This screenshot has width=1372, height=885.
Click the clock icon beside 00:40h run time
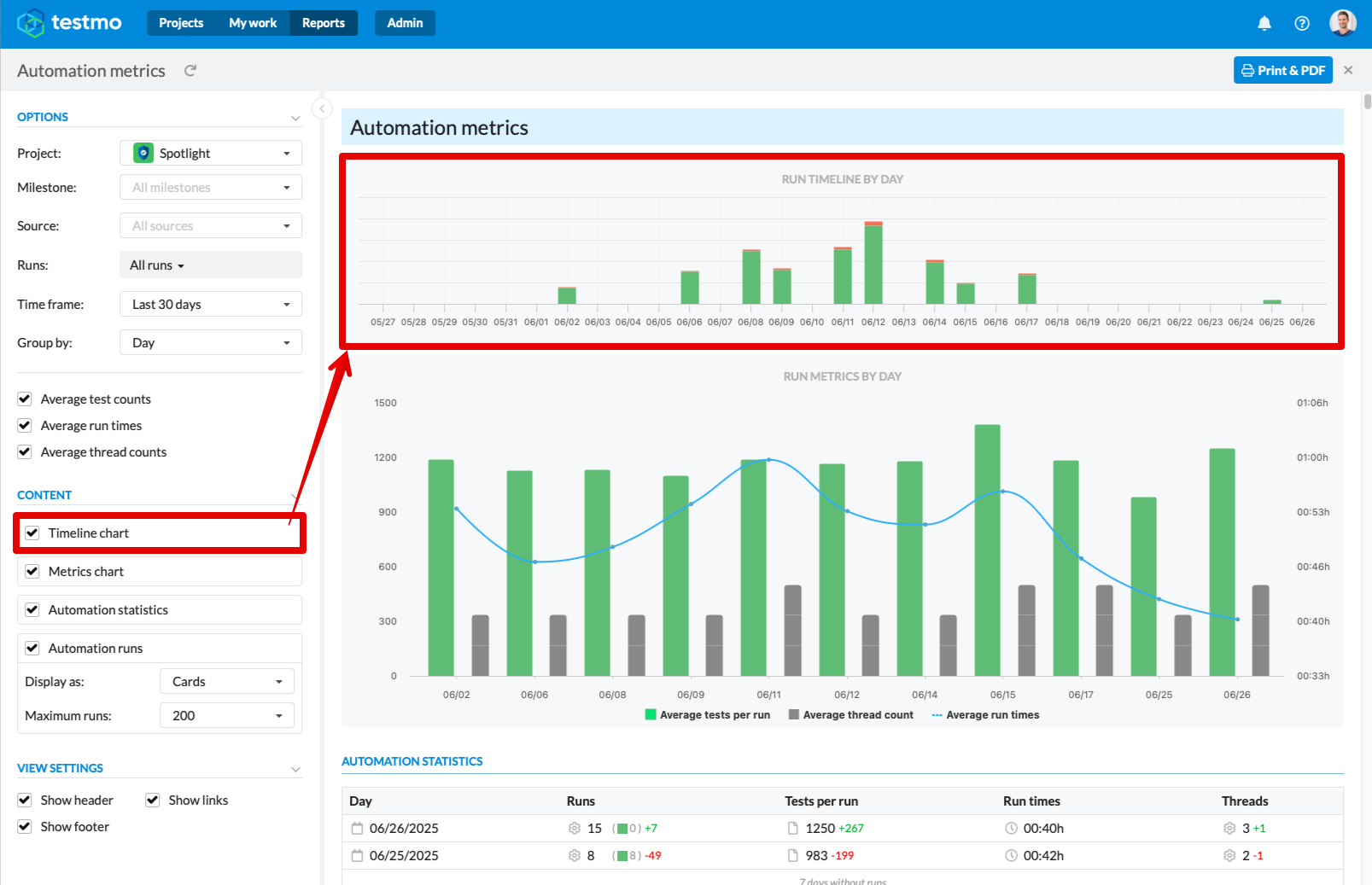pyautogui.click(x=1008, y=828)
